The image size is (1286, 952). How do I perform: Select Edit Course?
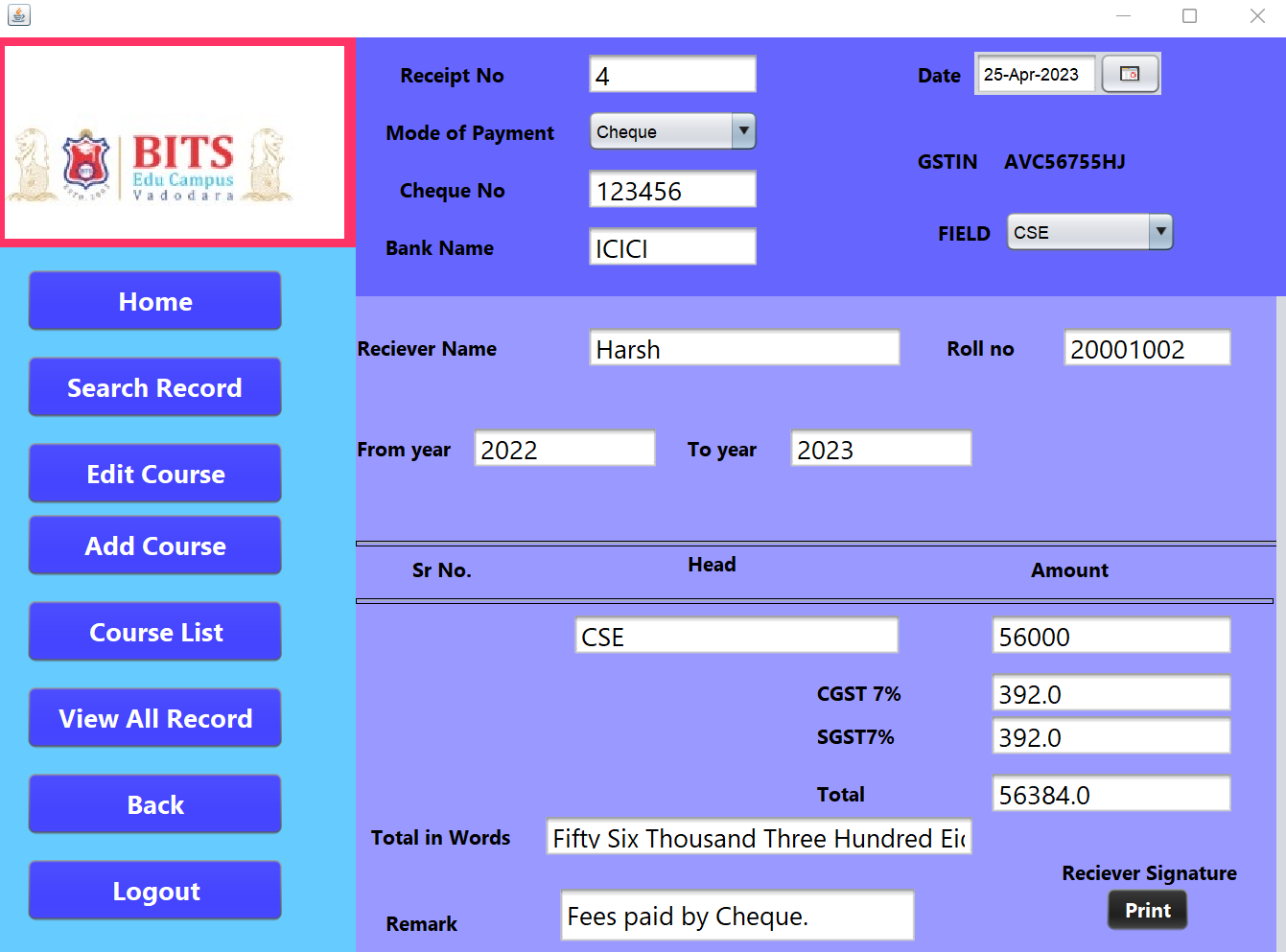154,473
